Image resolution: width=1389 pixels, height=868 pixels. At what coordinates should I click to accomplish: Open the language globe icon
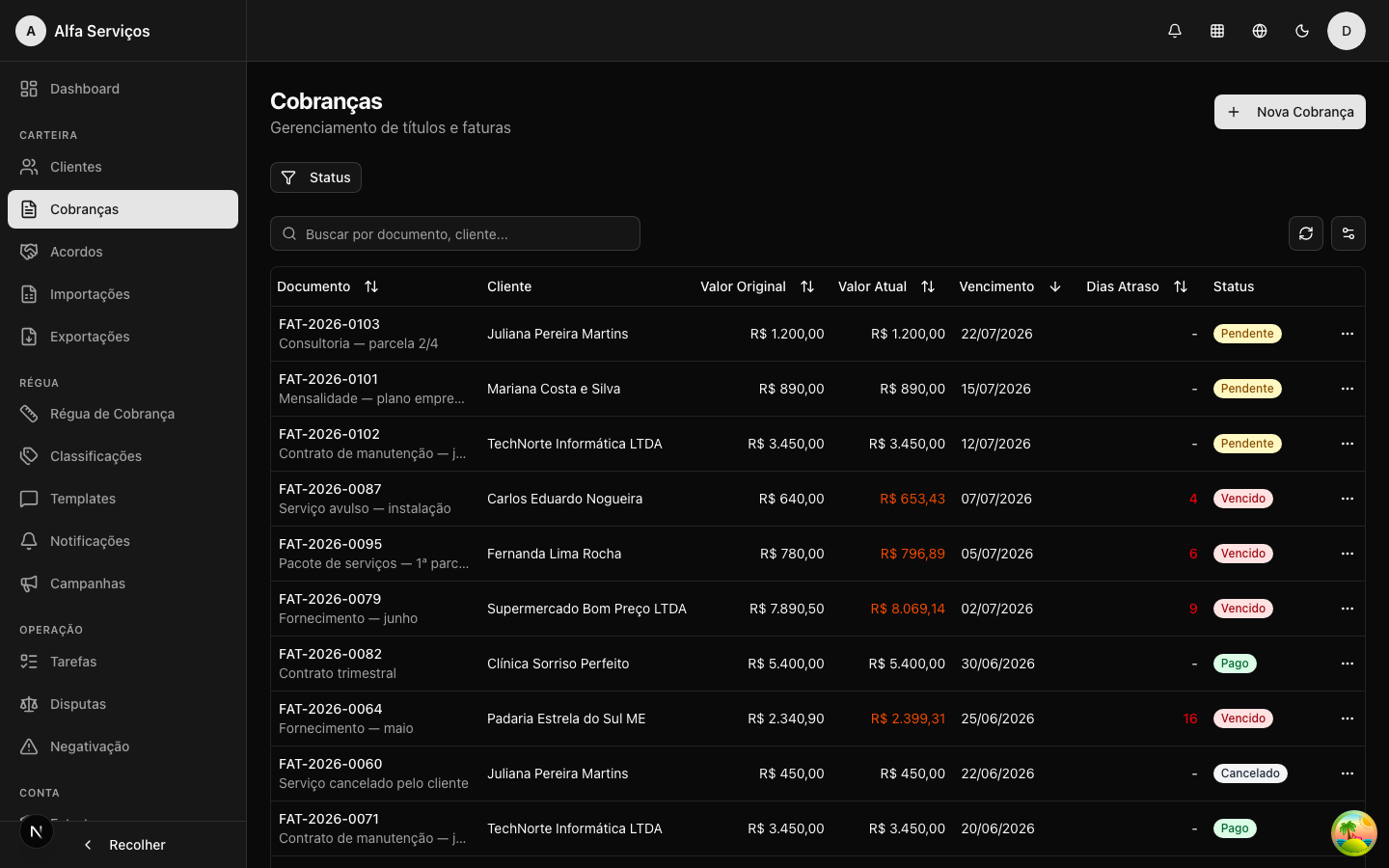[x=1260, y=31]
